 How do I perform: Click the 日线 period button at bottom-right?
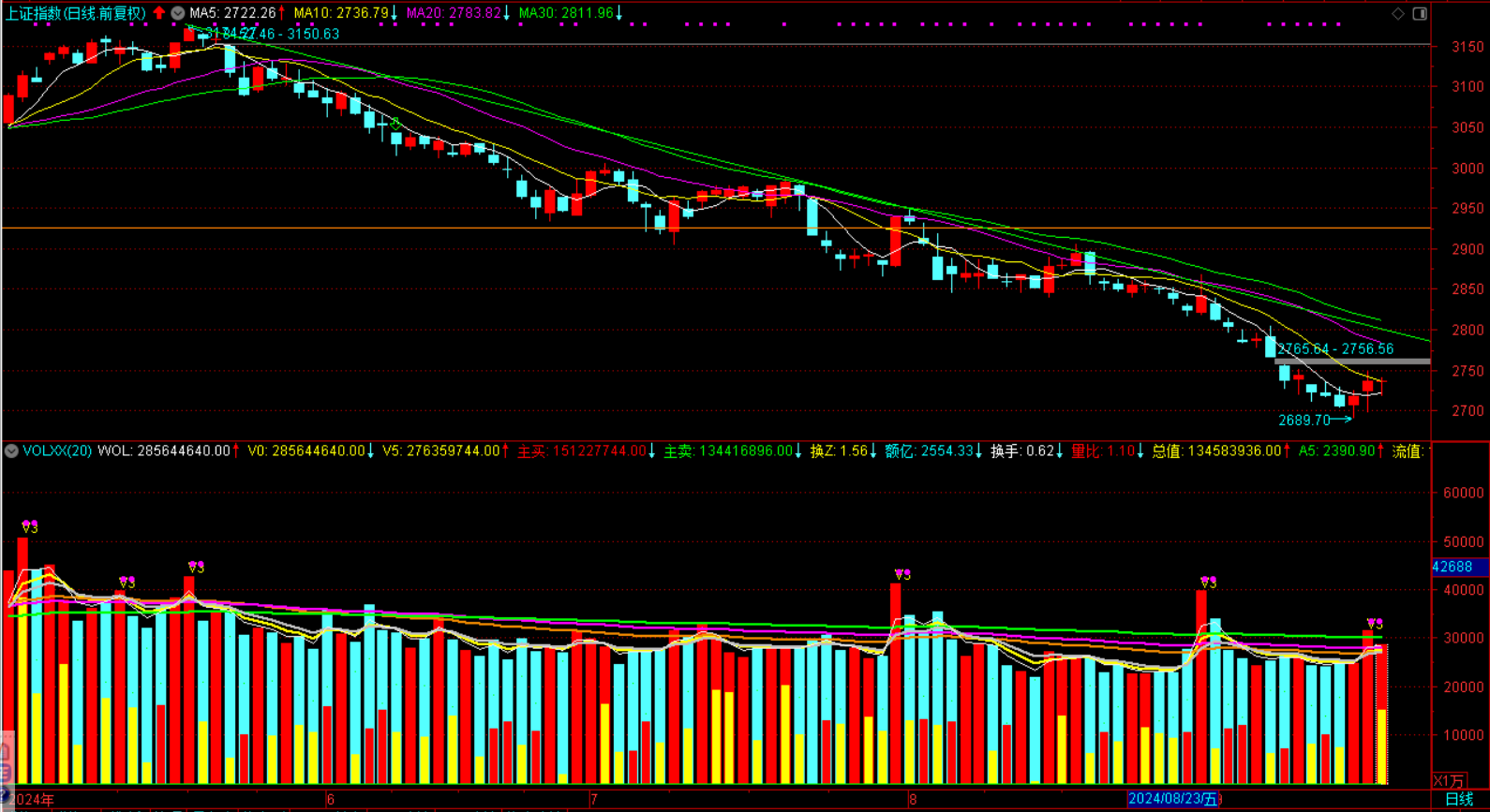pyautogui.click(x=1459, y=799)
